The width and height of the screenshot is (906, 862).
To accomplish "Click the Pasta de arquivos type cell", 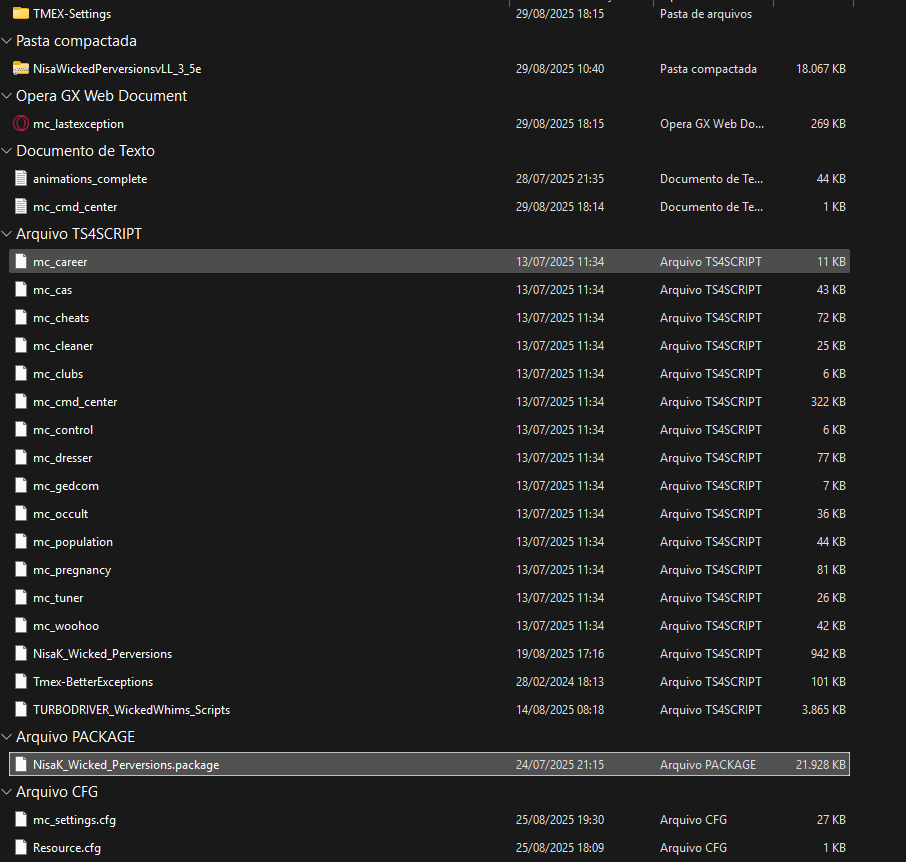I will tap(706, 13).
